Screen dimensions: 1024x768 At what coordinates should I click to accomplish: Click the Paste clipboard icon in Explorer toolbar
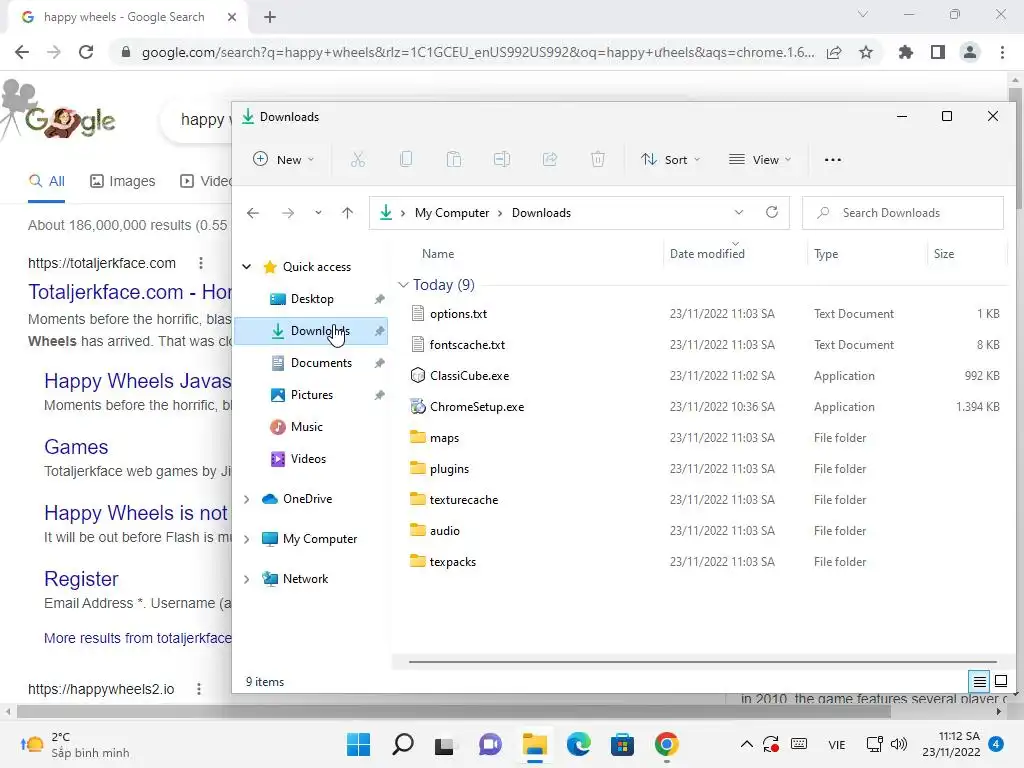tap(454, 159)
